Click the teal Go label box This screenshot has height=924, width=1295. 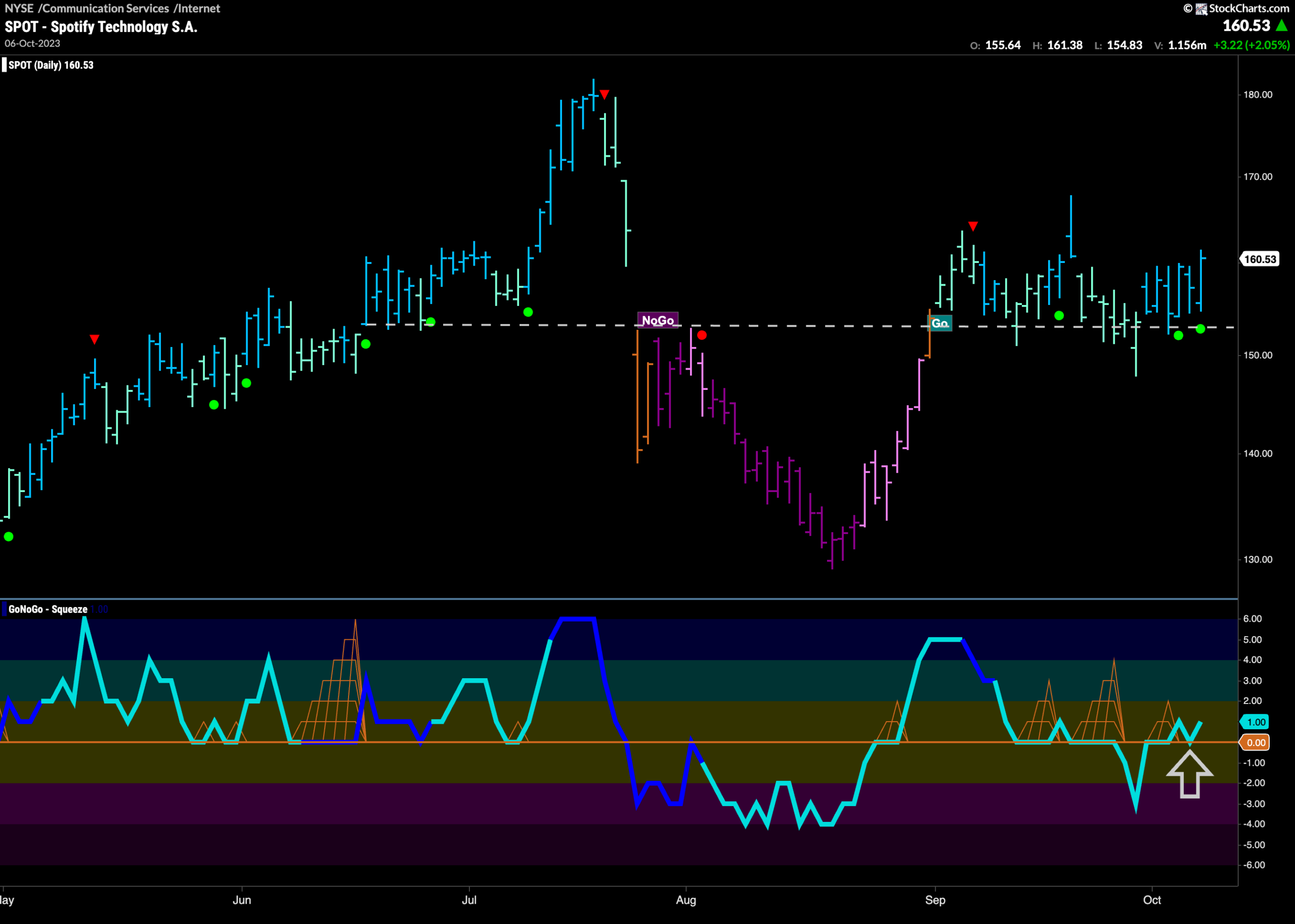(x=940, y=323)
